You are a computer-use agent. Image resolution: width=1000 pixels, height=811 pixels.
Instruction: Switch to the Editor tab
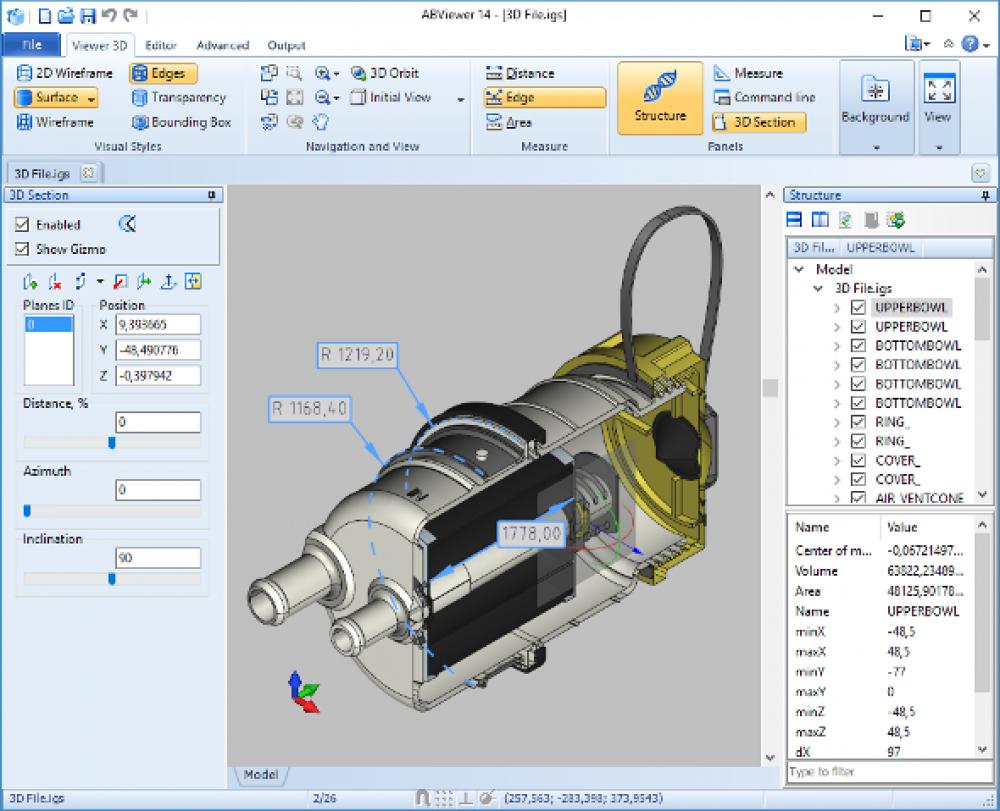click(x=160, y=45)
